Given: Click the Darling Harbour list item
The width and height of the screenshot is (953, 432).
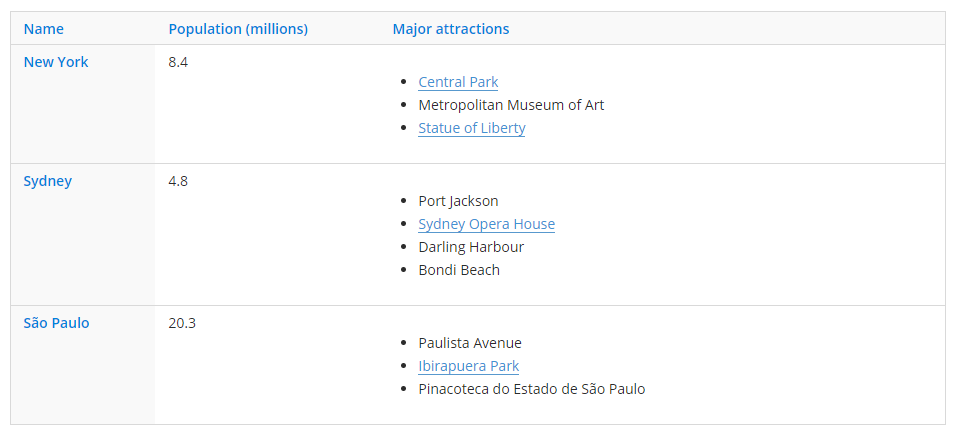Looking at the screenshot, I should pyautogui.click(x=471, y=247).
